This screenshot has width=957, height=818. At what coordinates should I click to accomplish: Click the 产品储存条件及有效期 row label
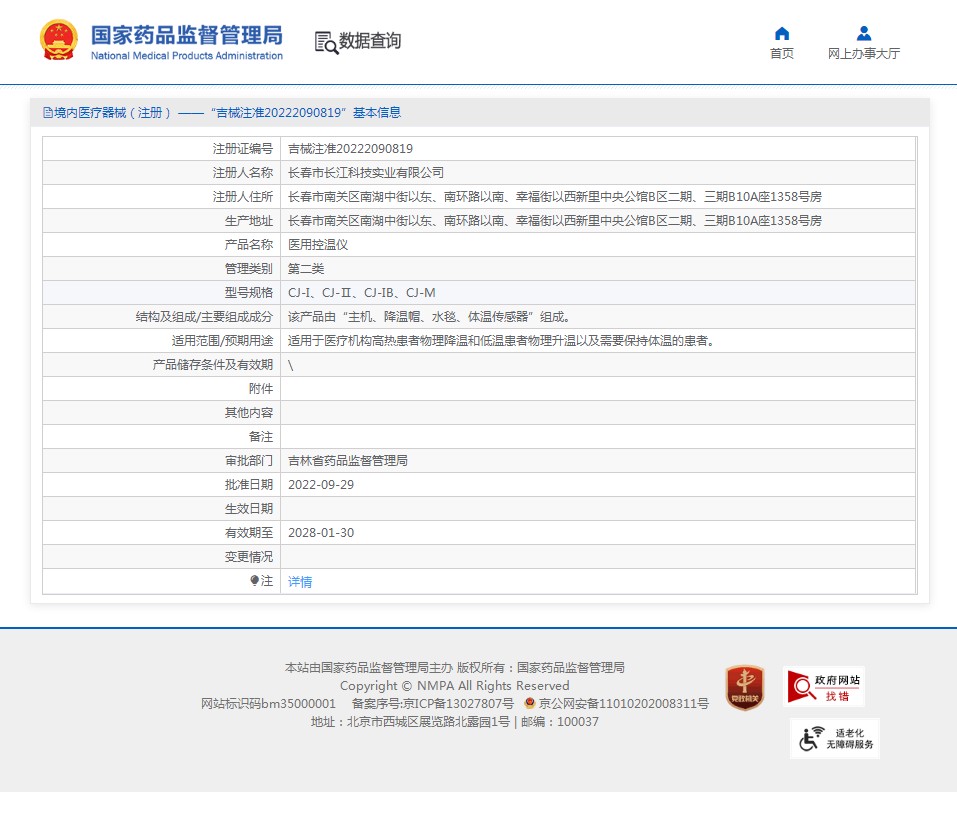coord(212,364)
